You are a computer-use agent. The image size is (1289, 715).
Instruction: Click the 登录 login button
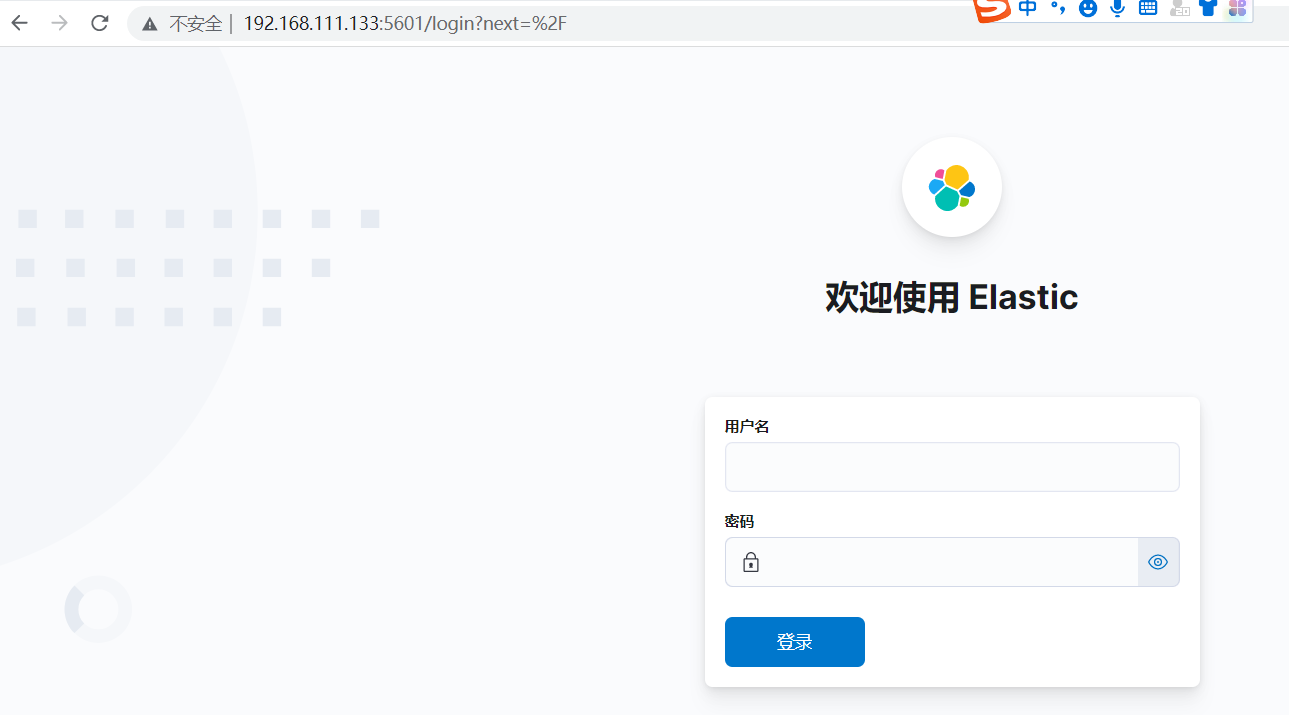795,642
